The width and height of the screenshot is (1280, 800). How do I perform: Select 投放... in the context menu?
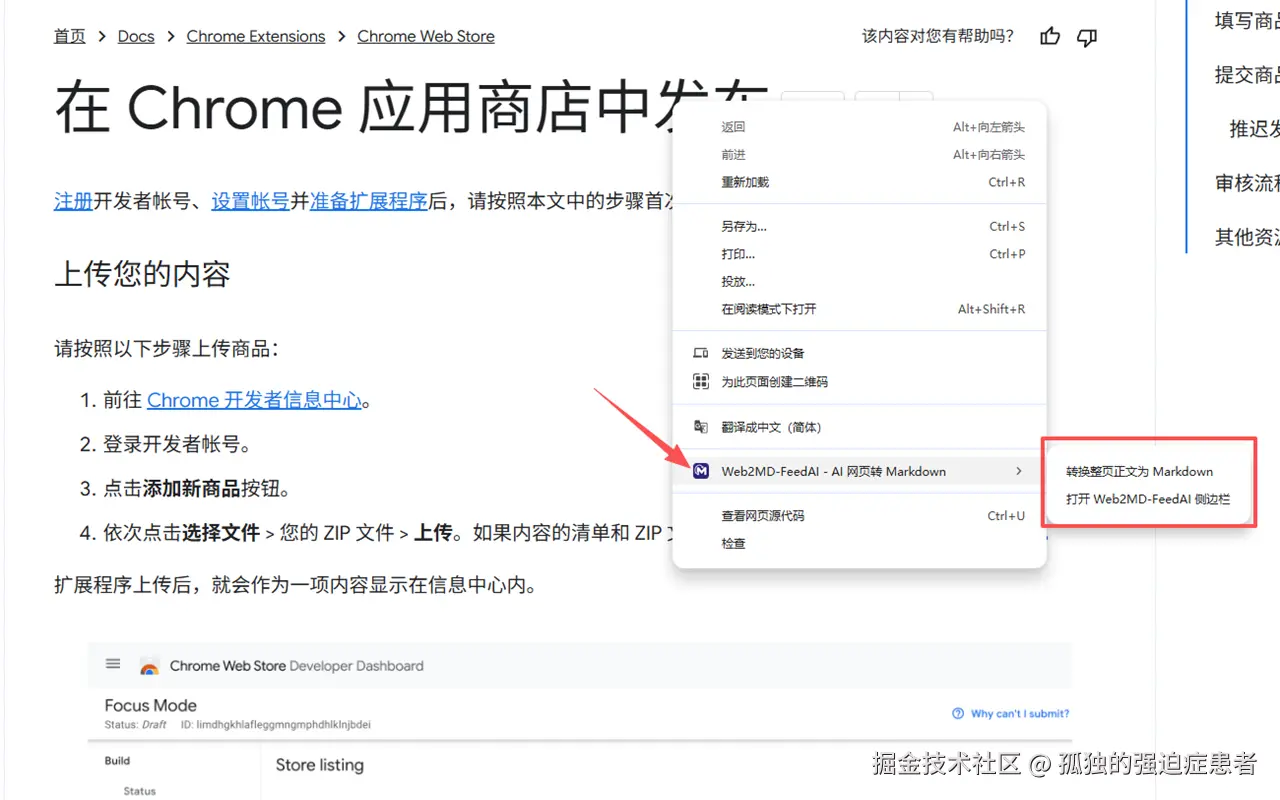(859, 281)
